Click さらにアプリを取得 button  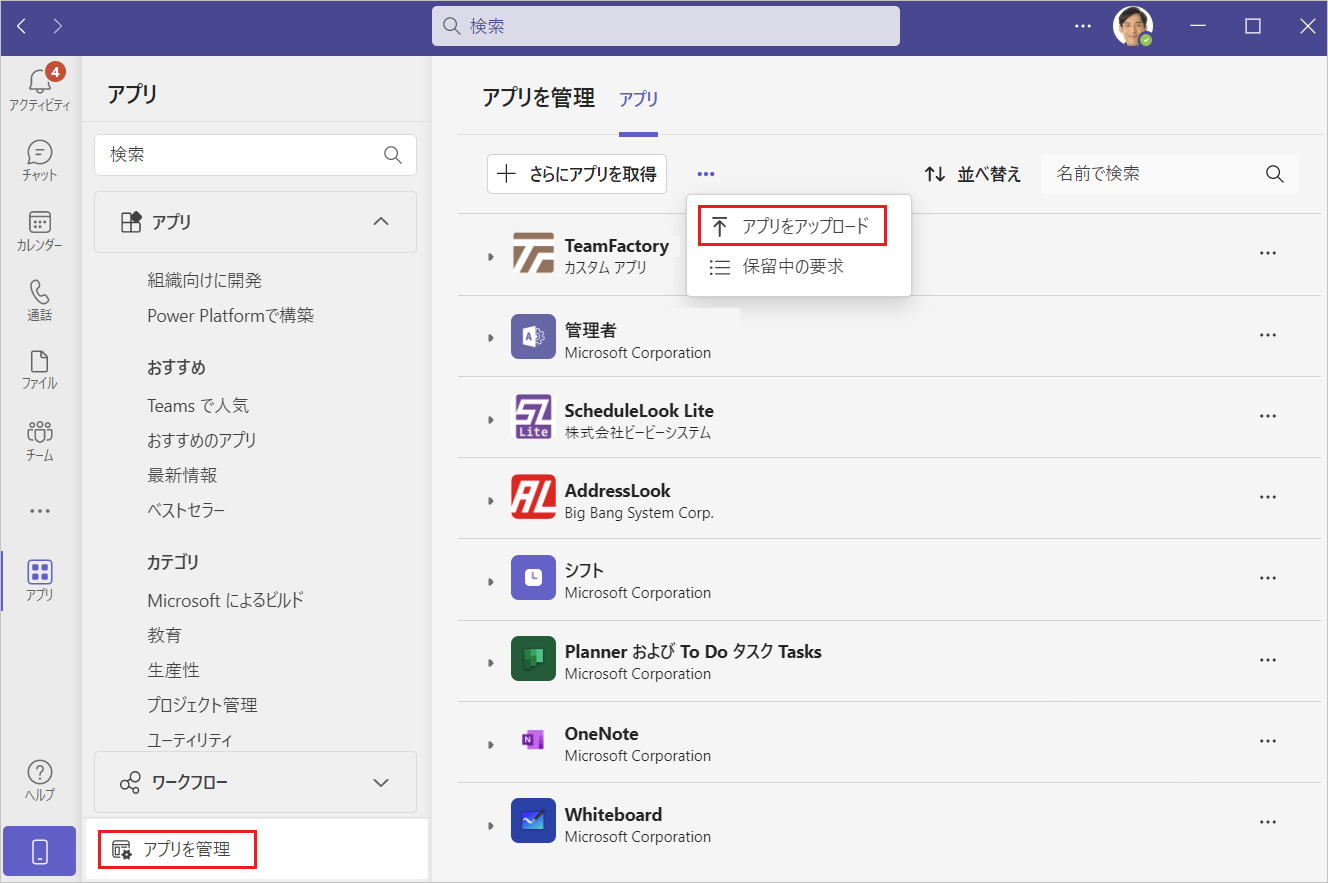pyautogui.click(x=577, y=174)
